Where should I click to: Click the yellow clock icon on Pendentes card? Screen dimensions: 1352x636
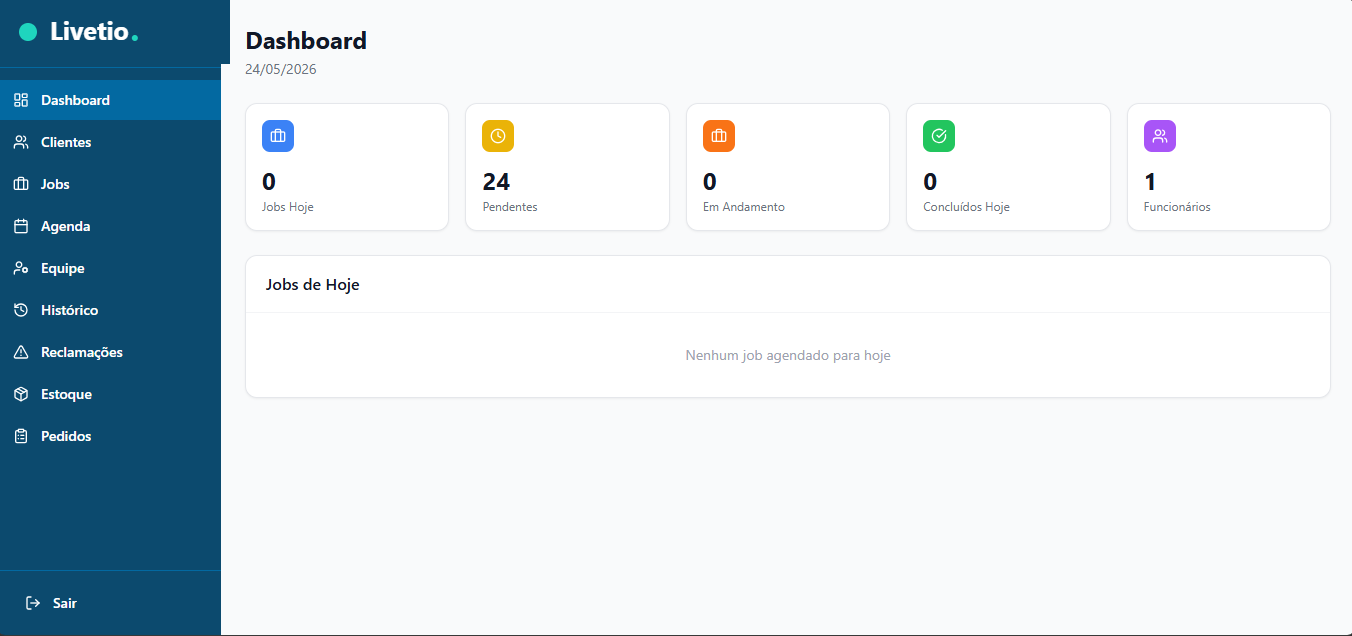tap(498, 136)
